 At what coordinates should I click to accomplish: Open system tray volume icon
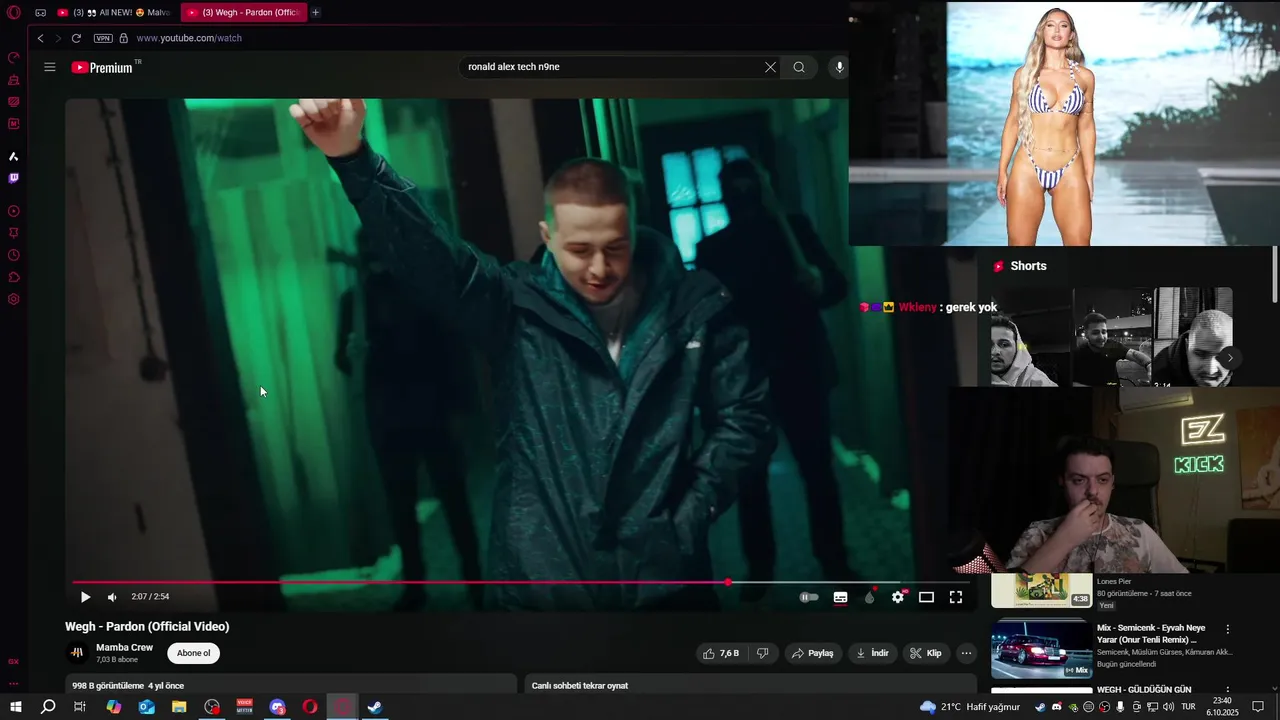coord(1168,707)
